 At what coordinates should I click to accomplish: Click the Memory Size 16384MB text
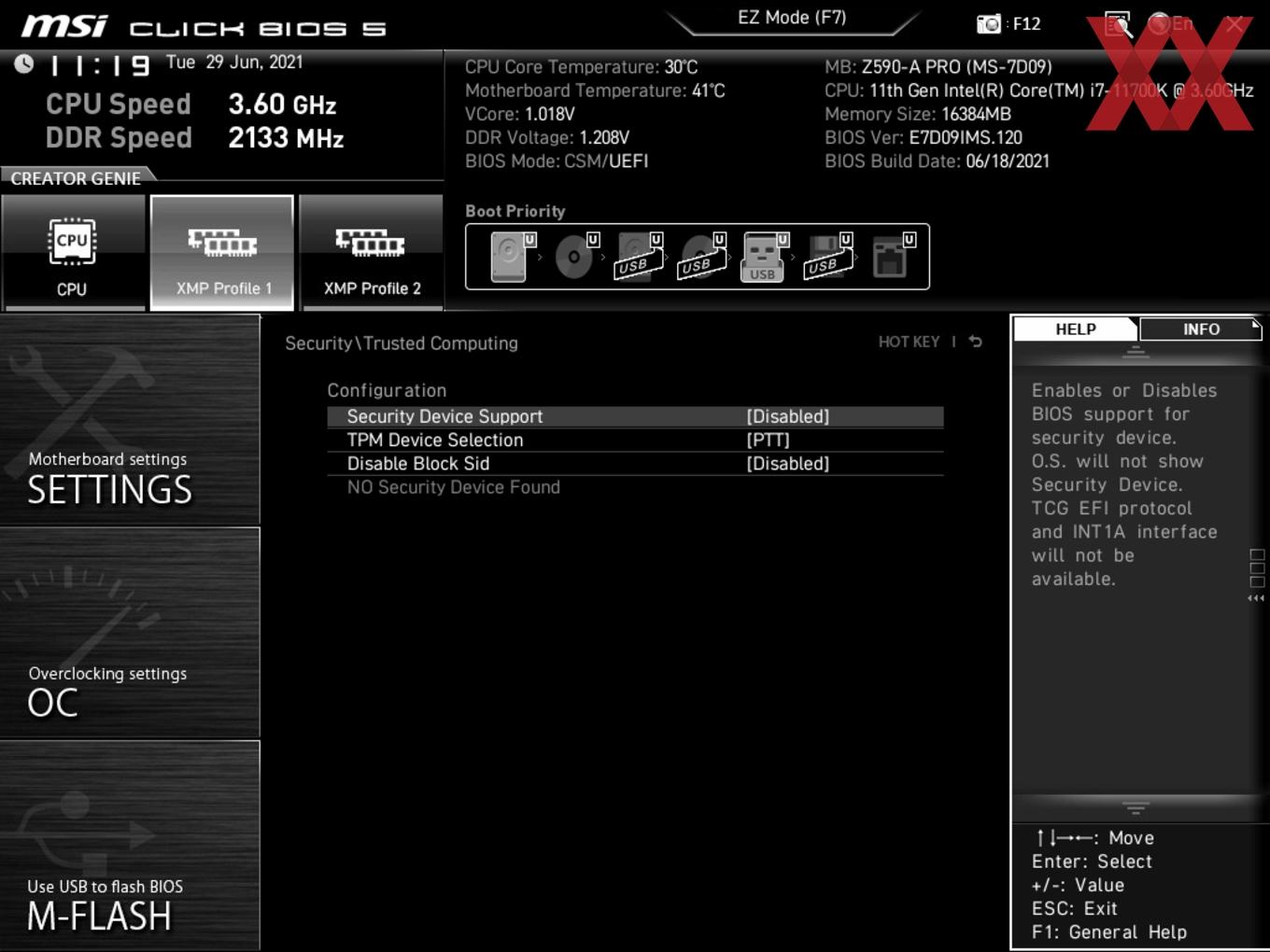point(918,114)
